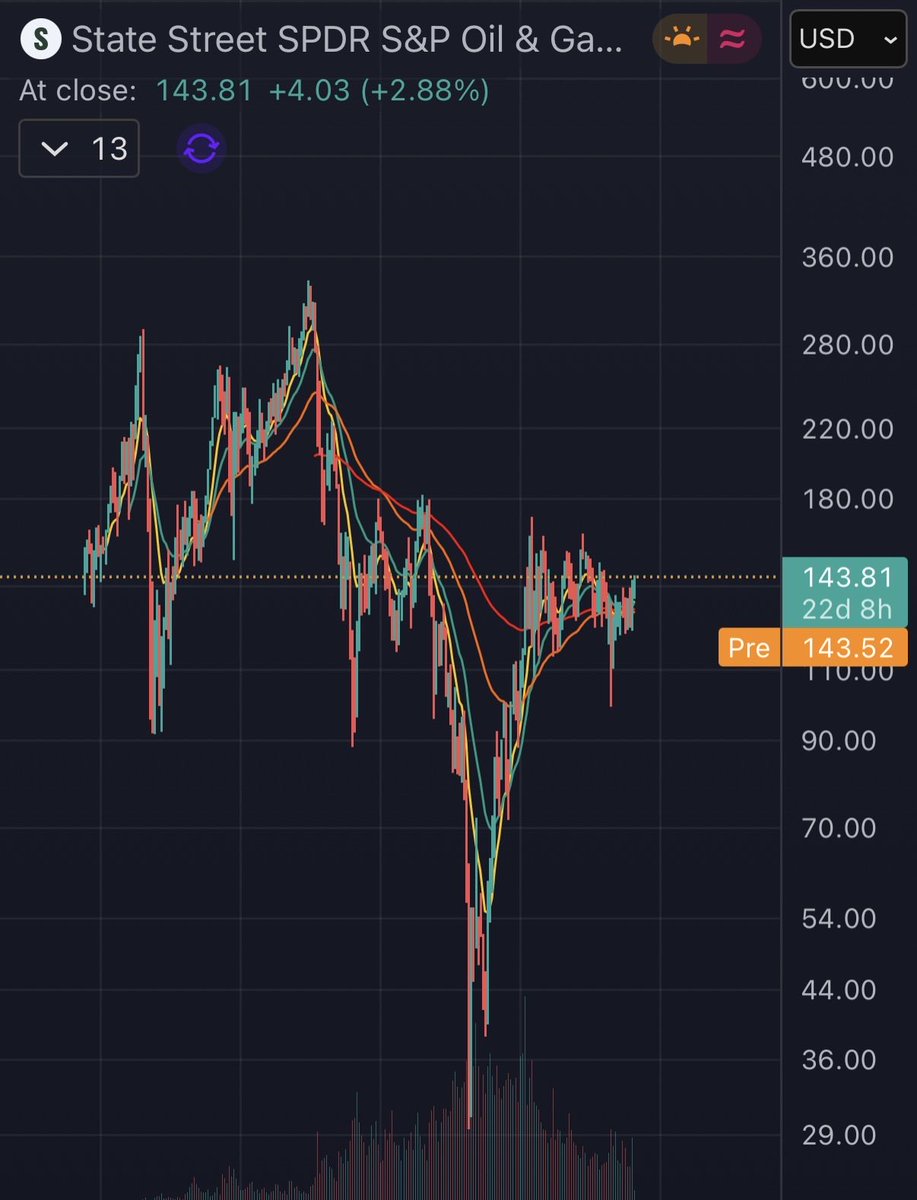
Task: Click the +4.03 (+2.88%) change value
Action: pyautogui.click(x=379, y=91)
